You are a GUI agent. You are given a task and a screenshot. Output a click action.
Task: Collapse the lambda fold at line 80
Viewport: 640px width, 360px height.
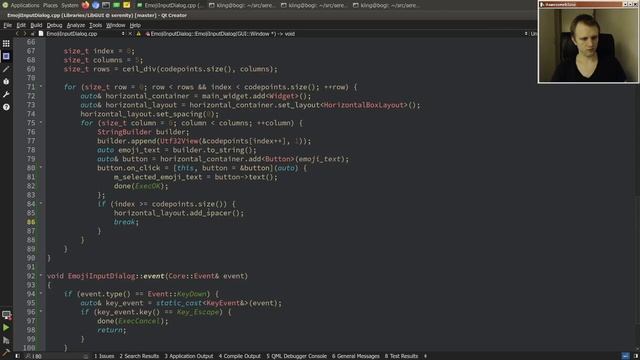(x=41, y=167)
